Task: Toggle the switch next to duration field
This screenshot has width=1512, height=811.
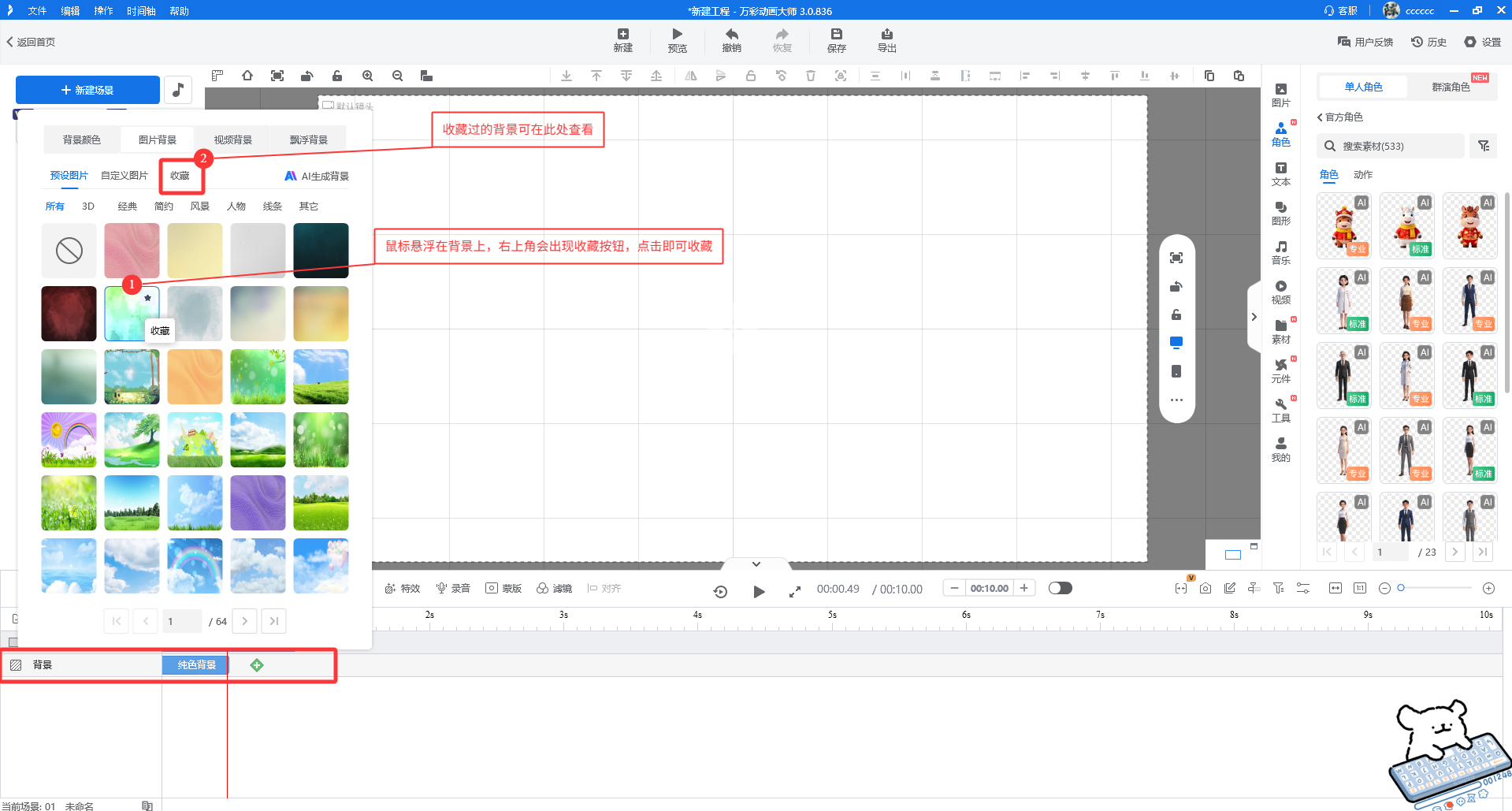Action: click(x=1060, y=588)
